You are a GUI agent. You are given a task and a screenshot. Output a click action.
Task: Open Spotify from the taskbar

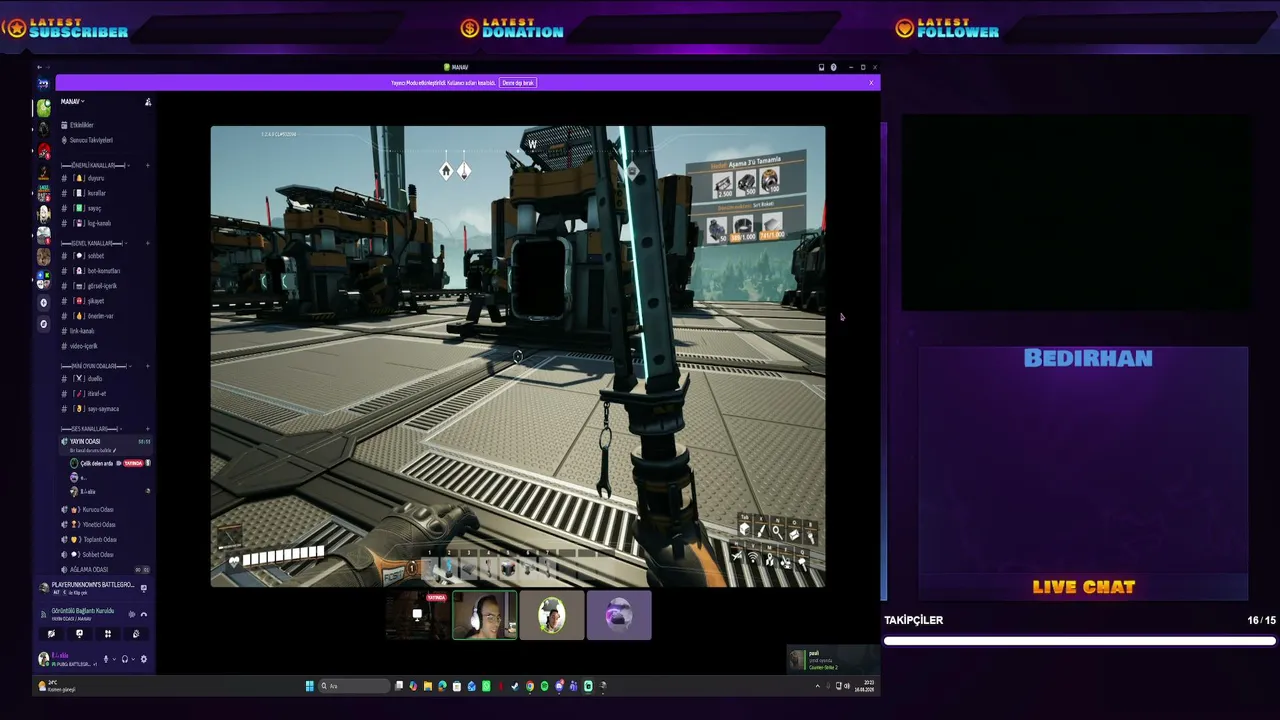point(544,686)
